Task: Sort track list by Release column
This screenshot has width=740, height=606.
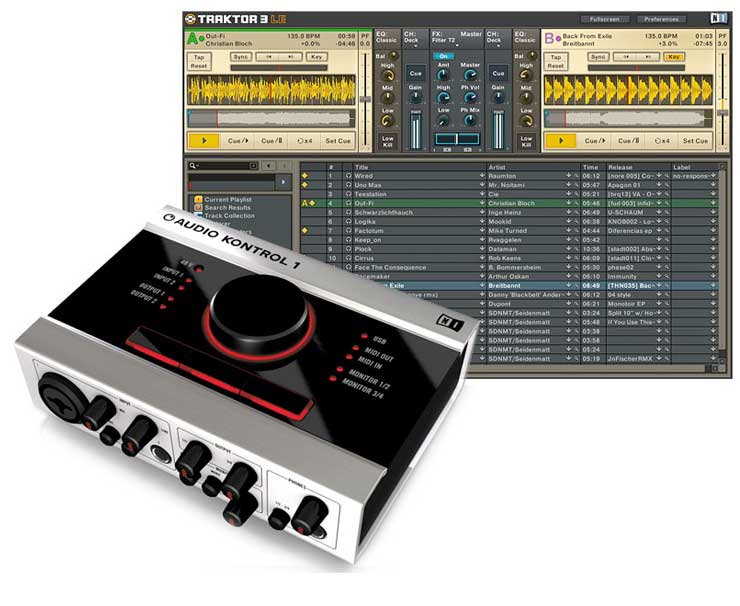Action: coord(639,167)
